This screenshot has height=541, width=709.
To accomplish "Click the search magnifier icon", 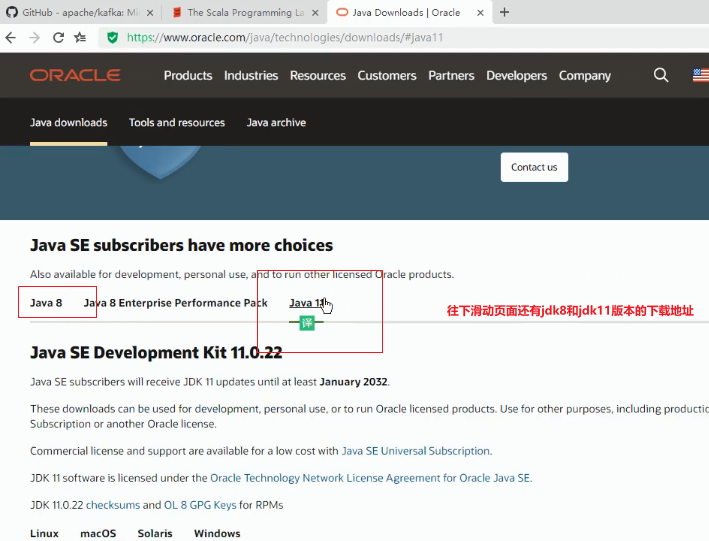I will 661,75.
